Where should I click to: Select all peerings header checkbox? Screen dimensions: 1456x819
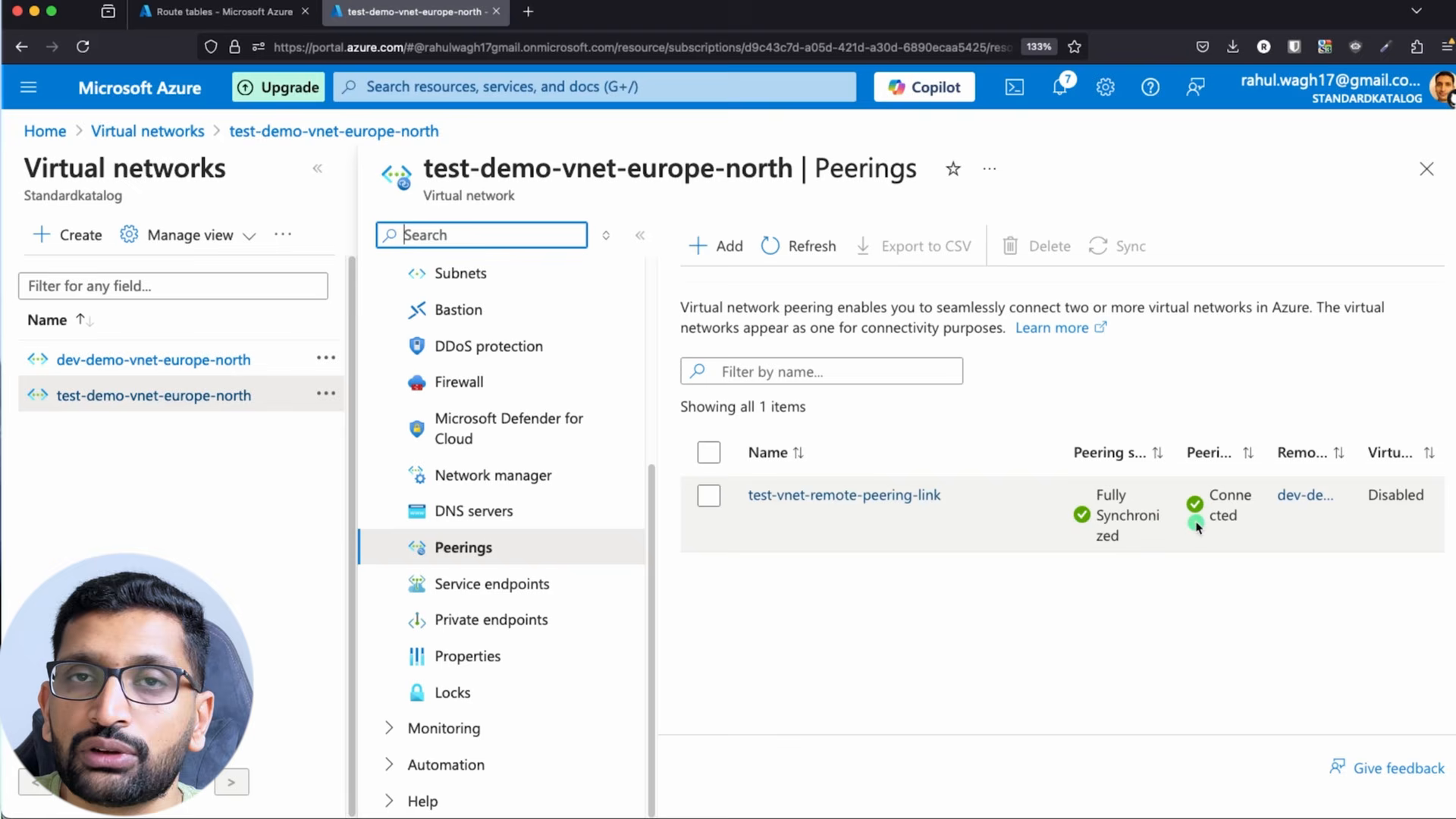pyautogui.click(x=708, y=453)
